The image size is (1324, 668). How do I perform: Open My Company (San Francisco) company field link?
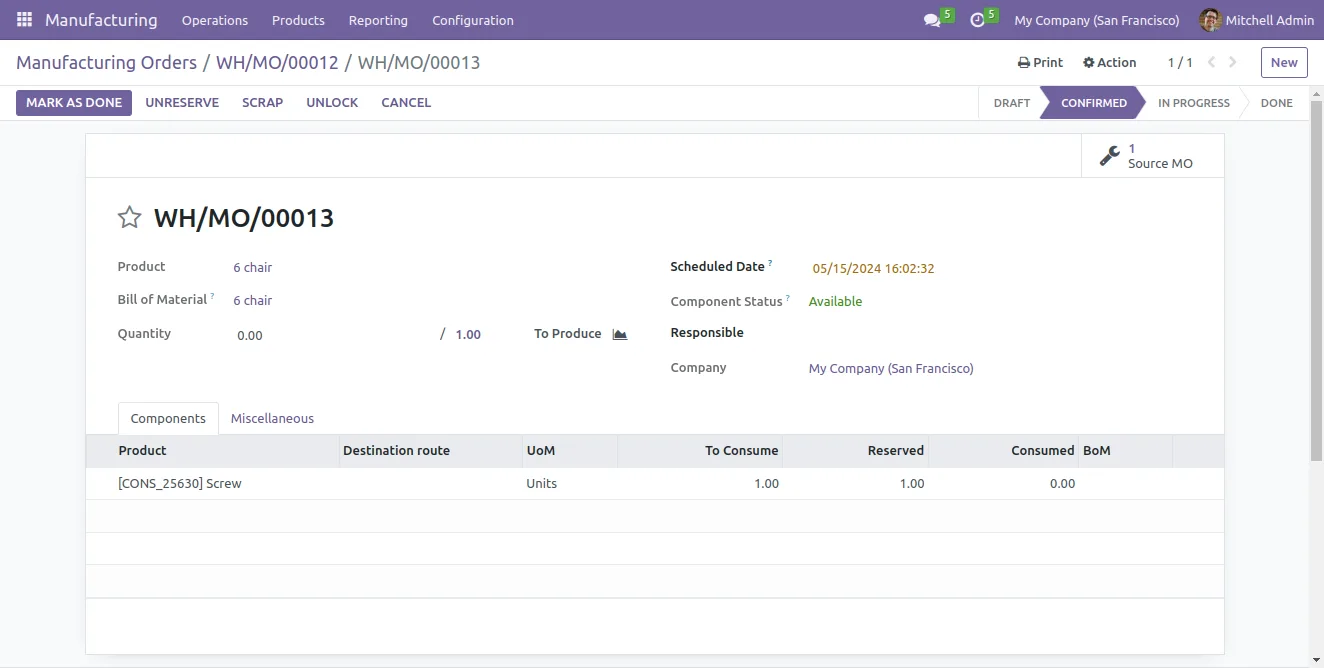click(x=891, y=369)
